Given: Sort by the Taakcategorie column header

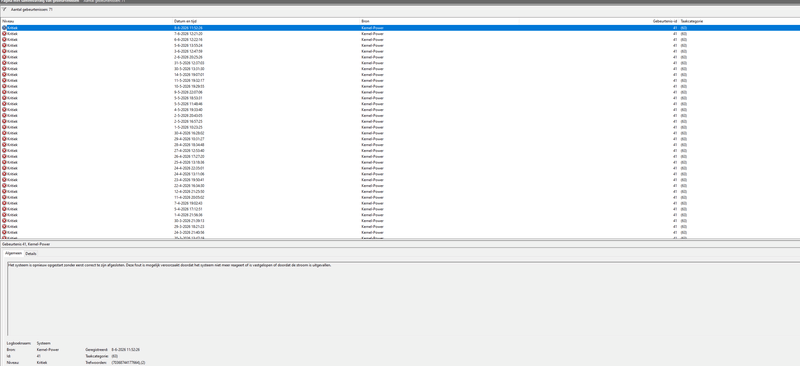Looking at the screenshot, I should (x=692, y=21).
